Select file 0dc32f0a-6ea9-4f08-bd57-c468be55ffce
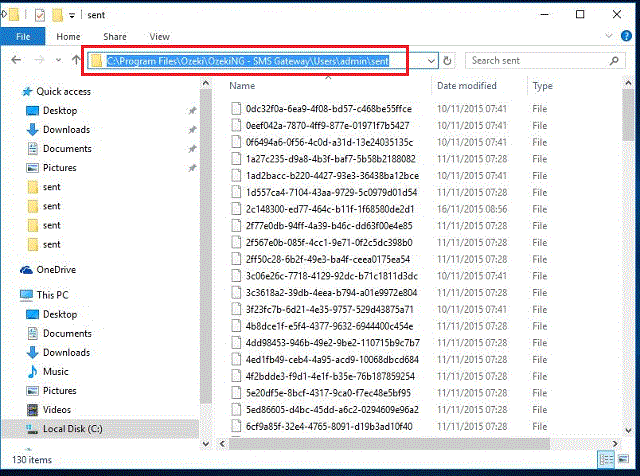The image size is (640, 476). click(x=329, y=109)
